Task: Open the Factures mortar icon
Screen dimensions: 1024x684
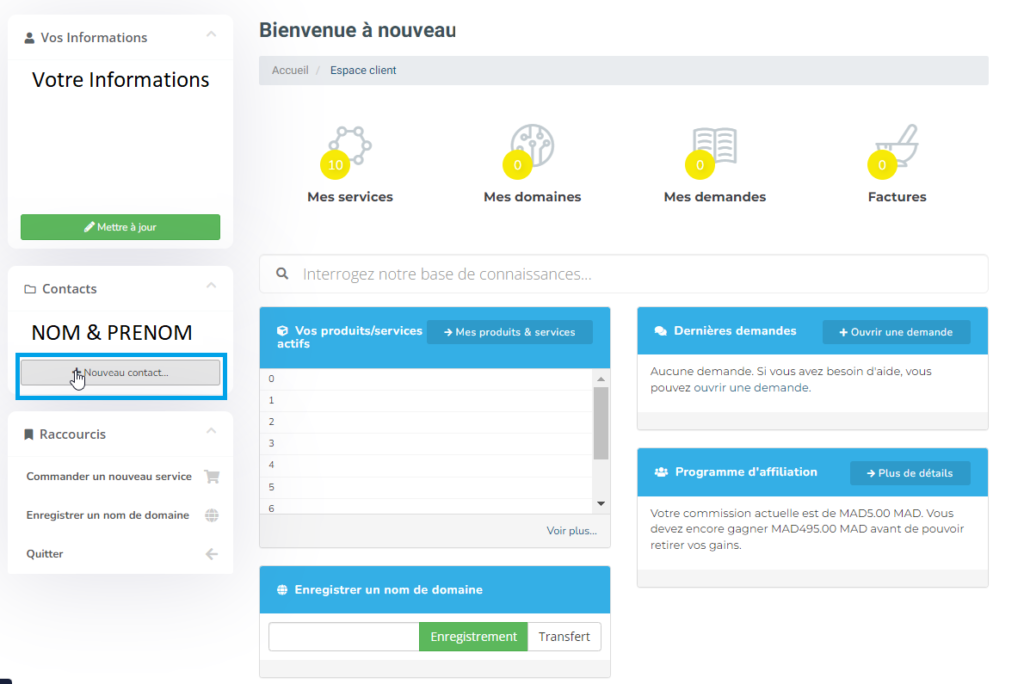Action: click(x=897, y=146)
